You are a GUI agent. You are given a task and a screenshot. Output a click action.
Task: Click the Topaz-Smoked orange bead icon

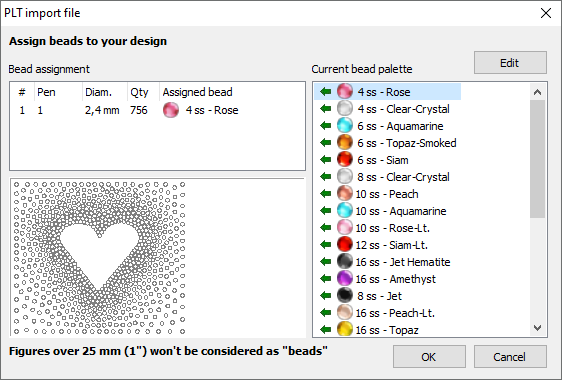345,142
